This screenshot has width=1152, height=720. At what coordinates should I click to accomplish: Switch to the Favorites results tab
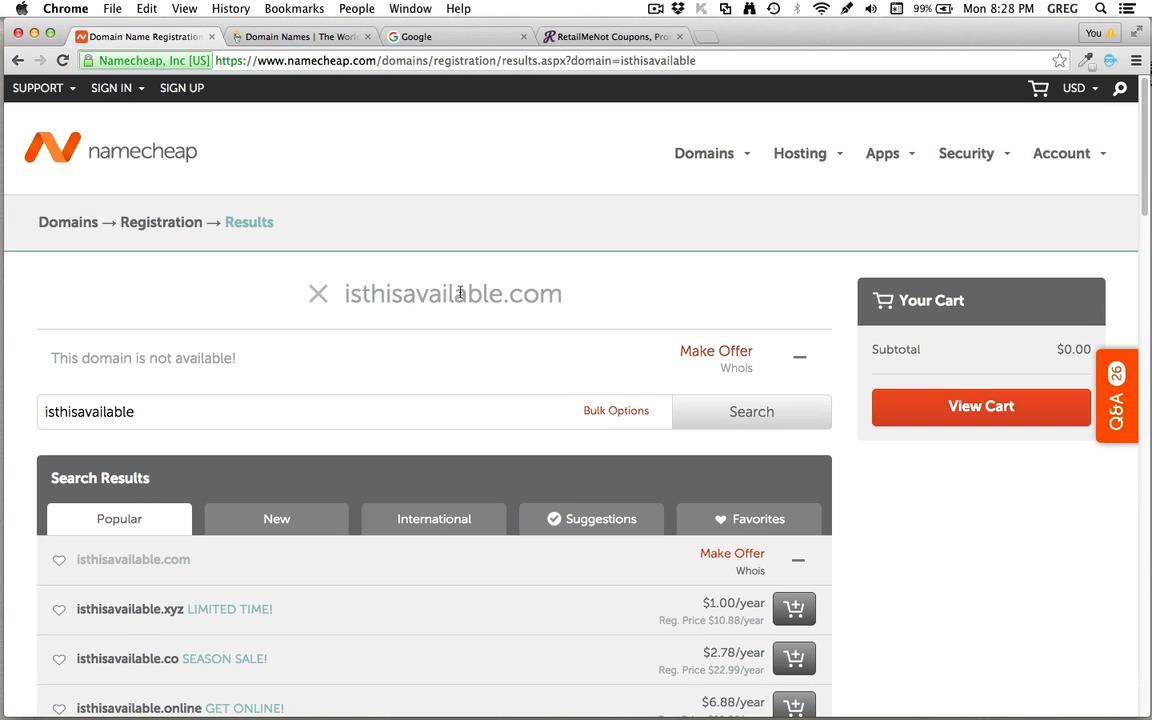[x=749, y=519]
